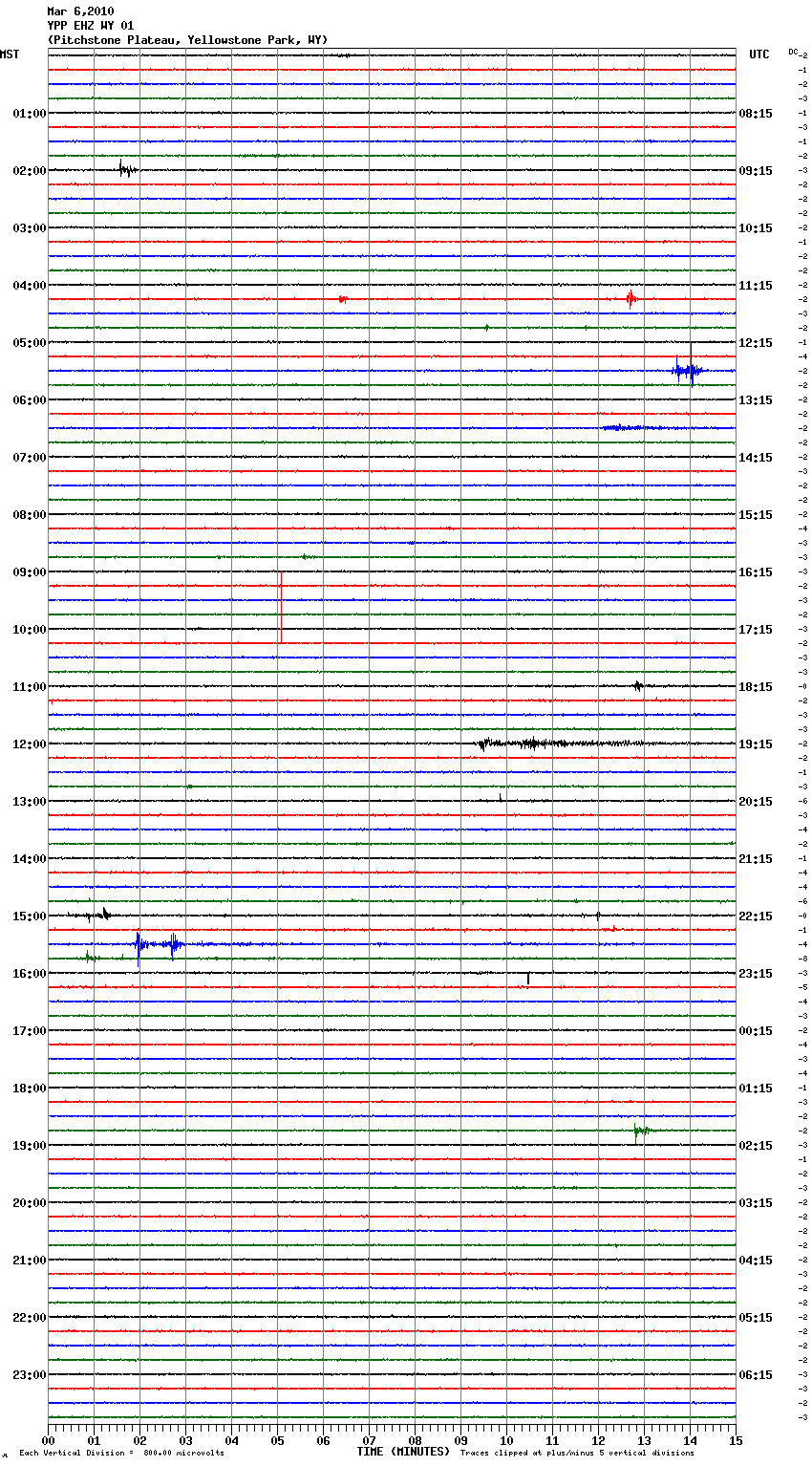
Task: Select the tall red spike near 09:00
Action: tap(281, 607)
